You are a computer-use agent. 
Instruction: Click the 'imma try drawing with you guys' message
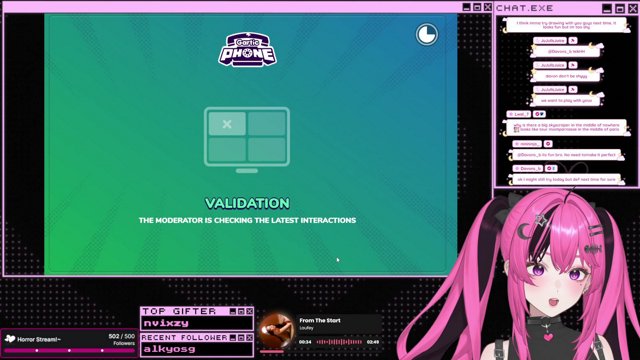[x=566, y=25]
